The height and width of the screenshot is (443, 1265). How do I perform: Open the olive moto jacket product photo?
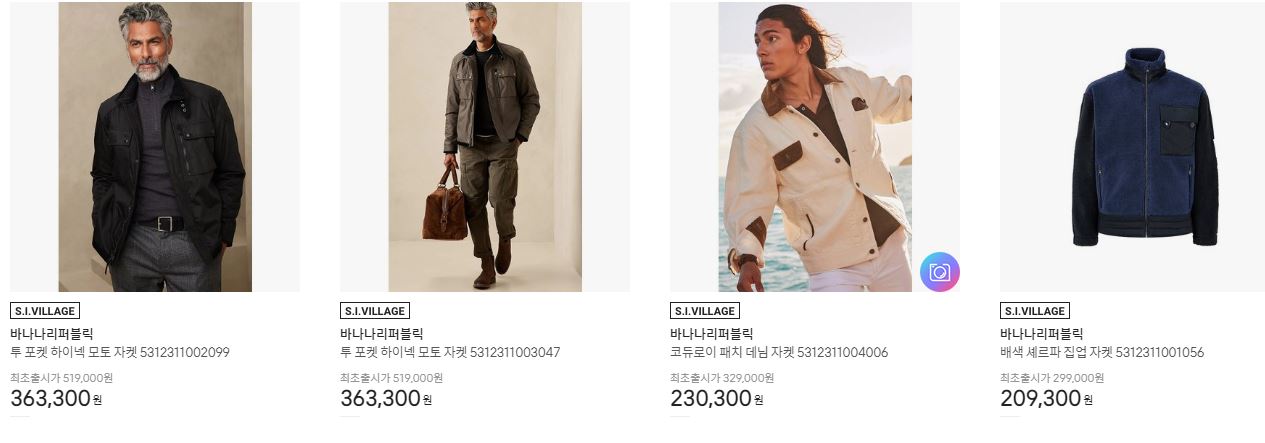[485, 147]
